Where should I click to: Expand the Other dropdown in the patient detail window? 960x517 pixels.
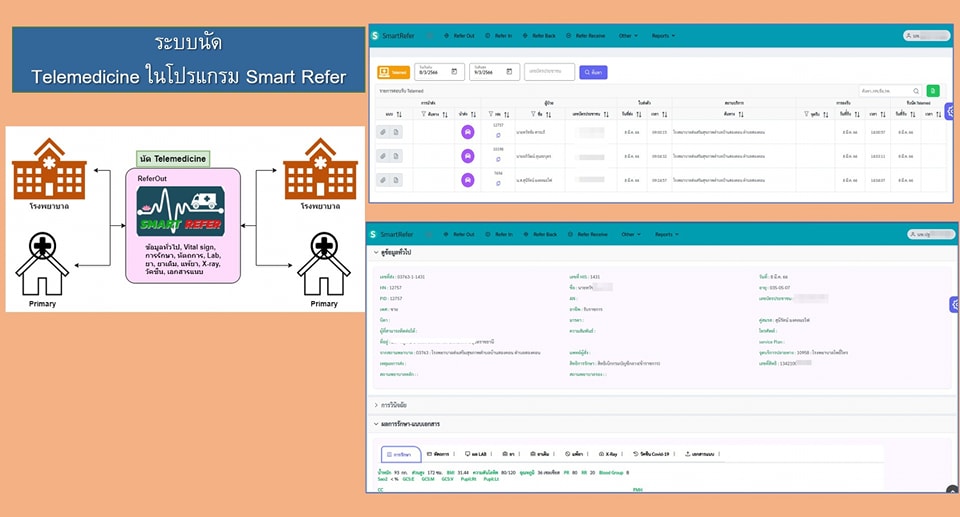[631, 234]
